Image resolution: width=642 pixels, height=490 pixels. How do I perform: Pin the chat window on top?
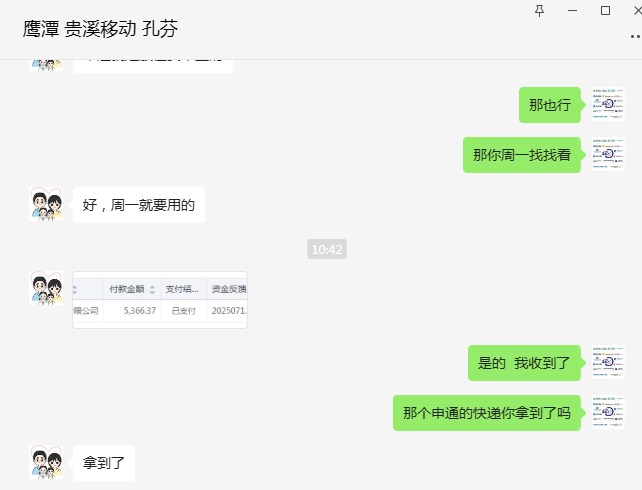[x=540, y=11]
